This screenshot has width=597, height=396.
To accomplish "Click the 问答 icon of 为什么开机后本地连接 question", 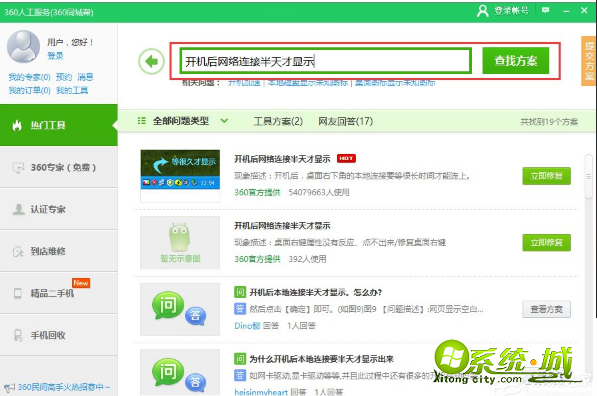I will (x=180, y=372).
